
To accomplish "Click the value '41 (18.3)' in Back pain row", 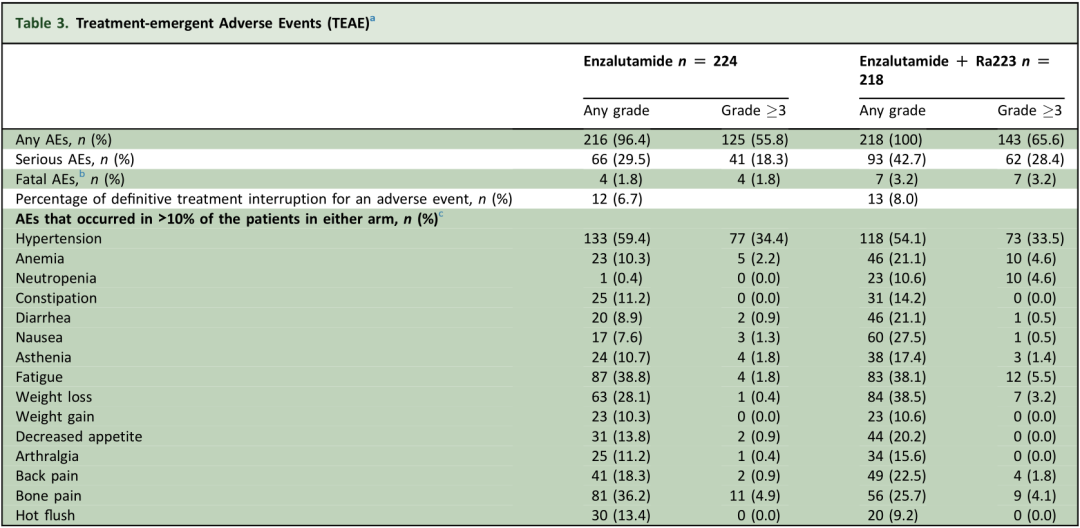I will tap(619, 476).
